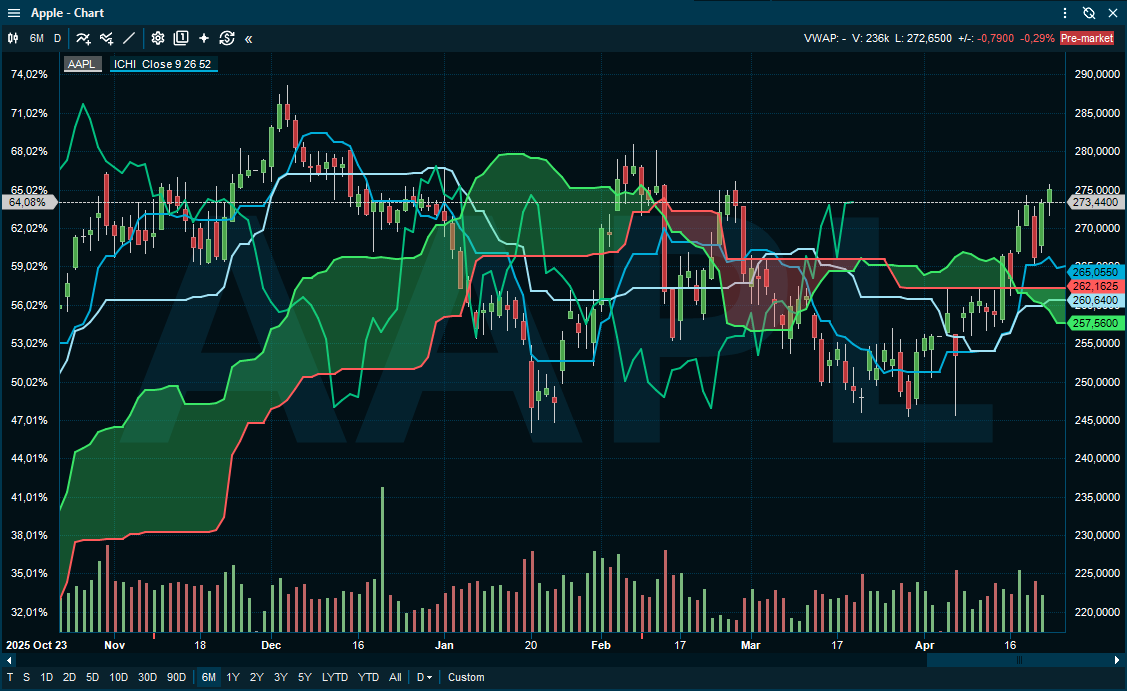Click the right scroll arrow of the timeline
Viewport: 1127px width, 691px height.
(1117, 660)
